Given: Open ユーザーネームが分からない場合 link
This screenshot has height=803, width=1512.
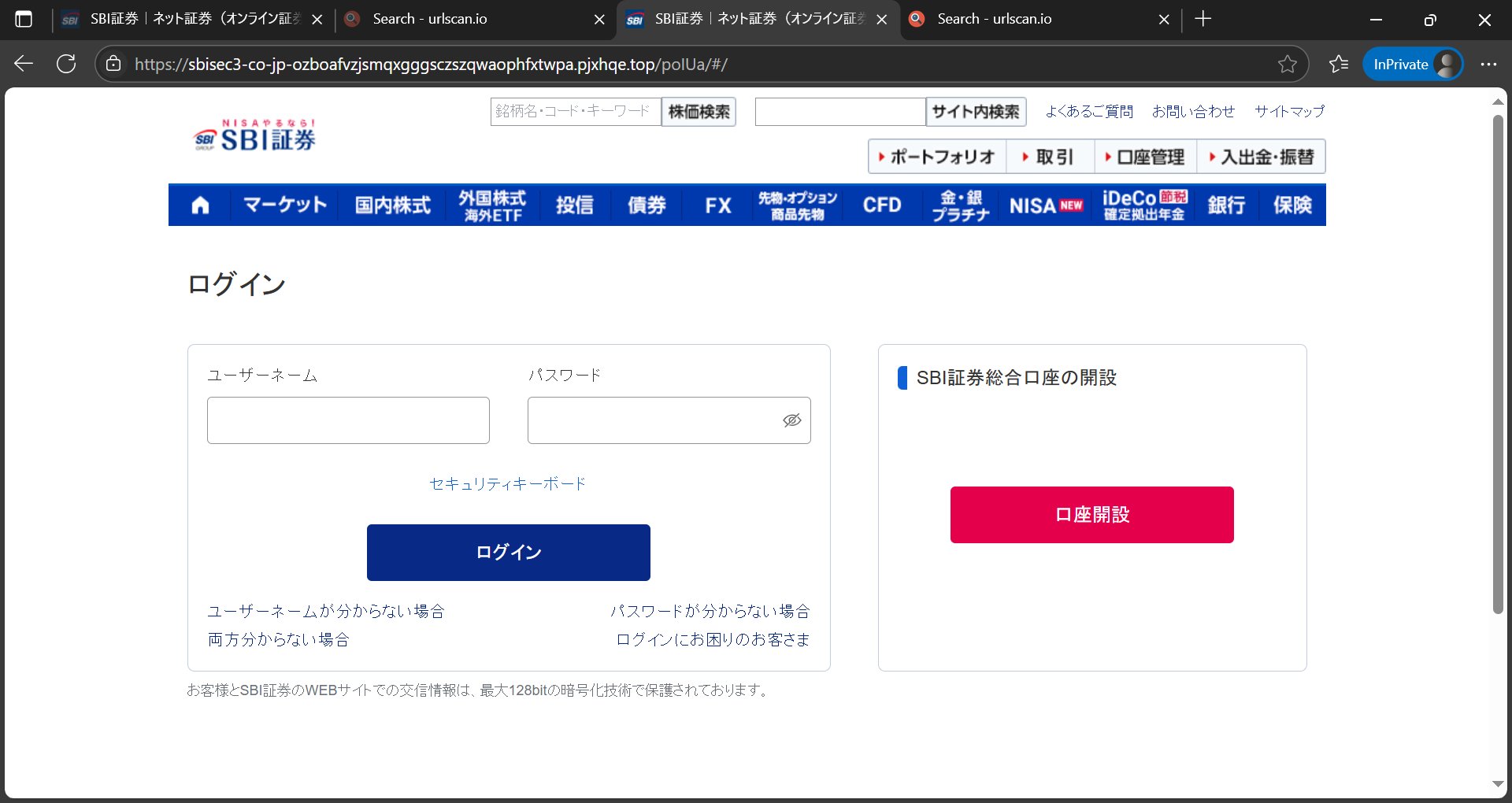Looking at the screenshot, I should tap(326, 611).
